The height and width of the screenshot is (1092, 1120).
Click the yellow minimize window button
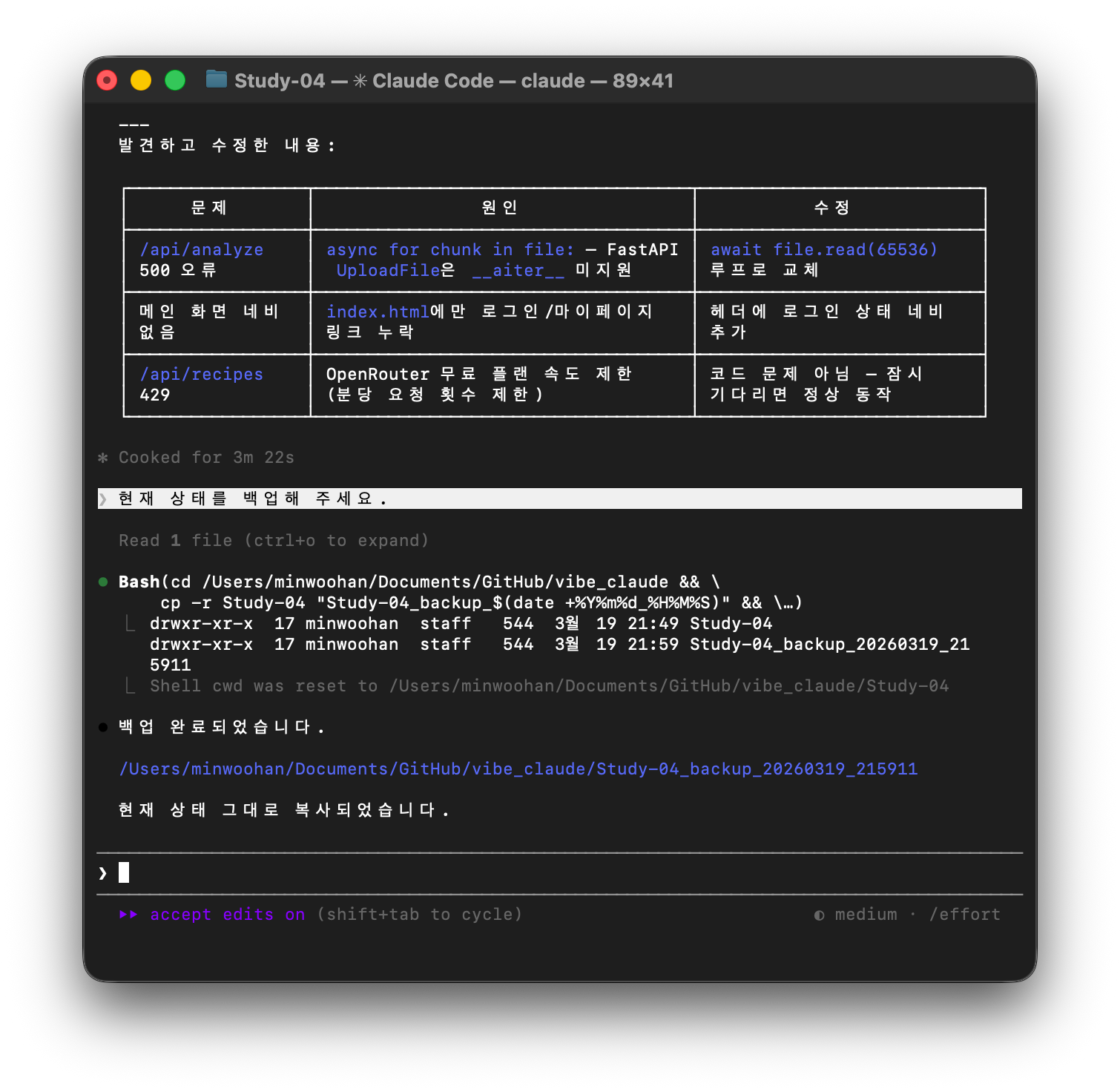(x=141, y=80)
